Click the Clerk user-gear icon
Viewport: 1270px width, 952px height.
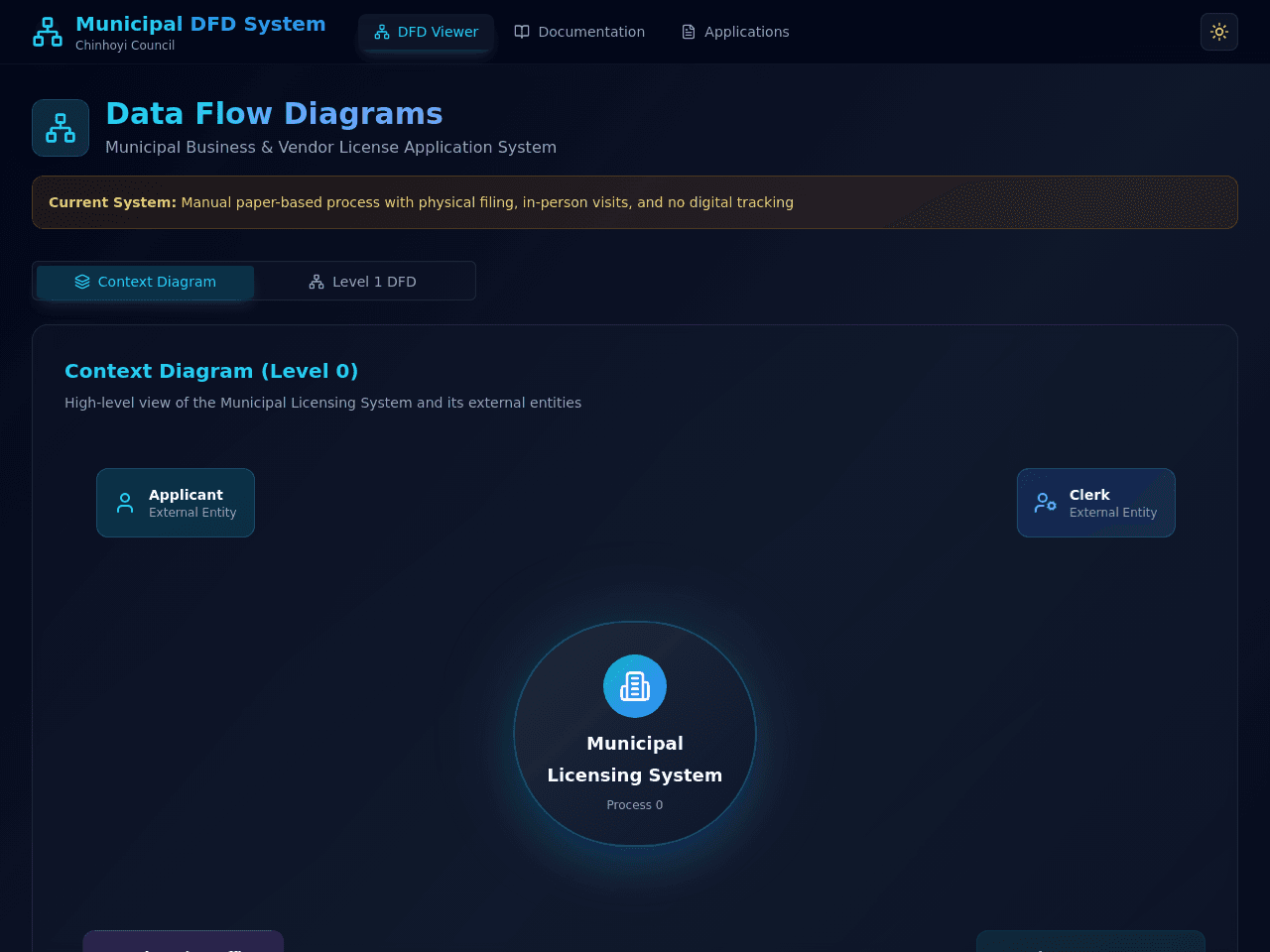(1046, 503)
